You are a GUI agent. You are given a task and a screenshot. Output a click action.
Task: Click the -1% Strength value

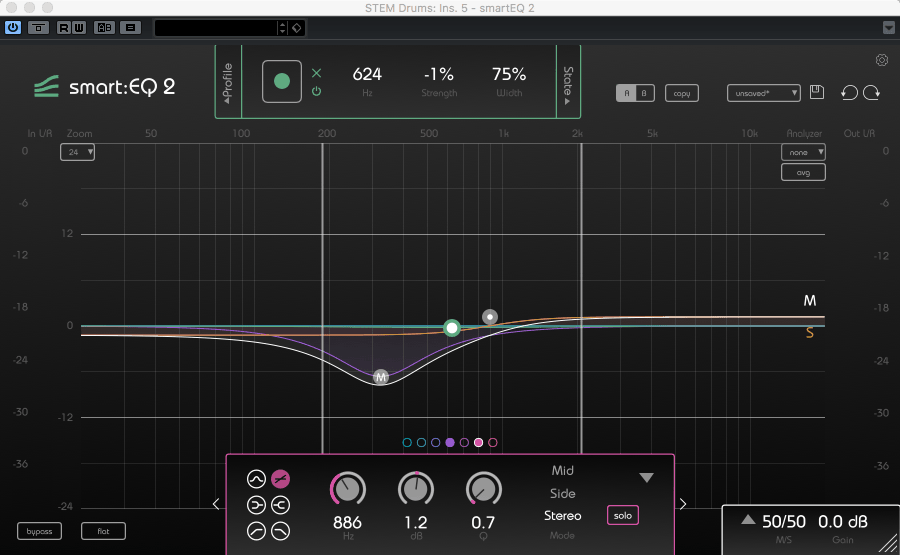(x=439, y=74)
